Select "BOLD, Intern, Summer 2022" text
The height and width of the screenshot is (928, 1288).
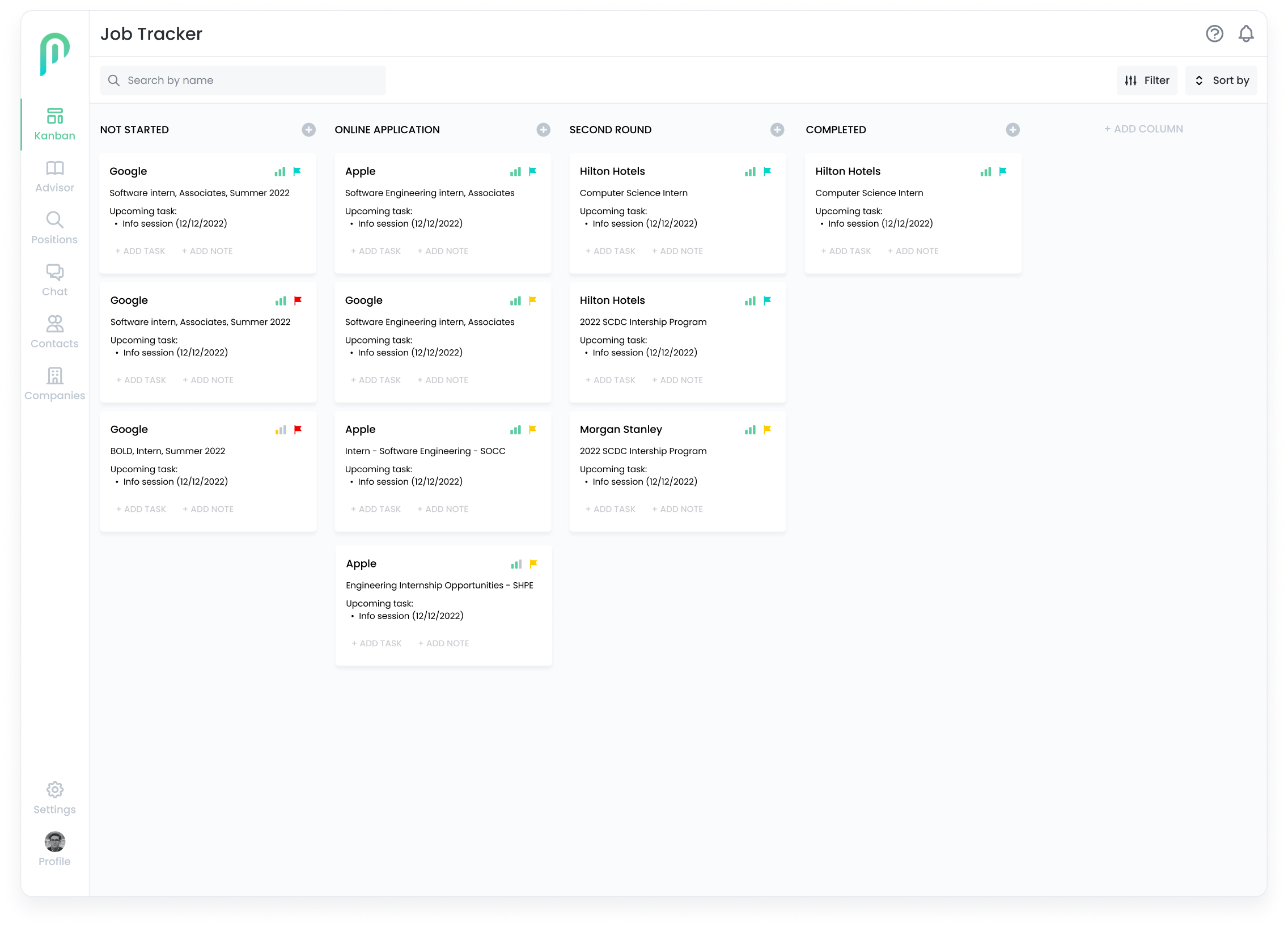168,451
